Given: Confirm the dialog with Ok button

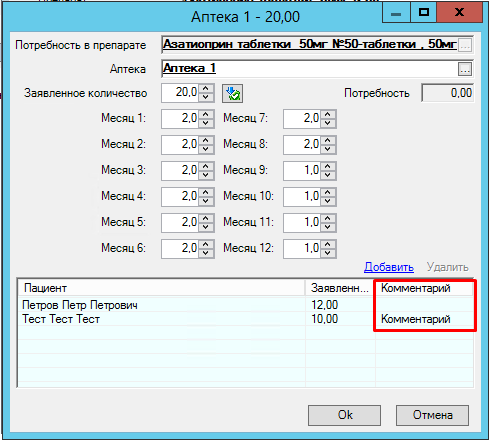Looking at the screenshot, I should (x=344, y=415).
